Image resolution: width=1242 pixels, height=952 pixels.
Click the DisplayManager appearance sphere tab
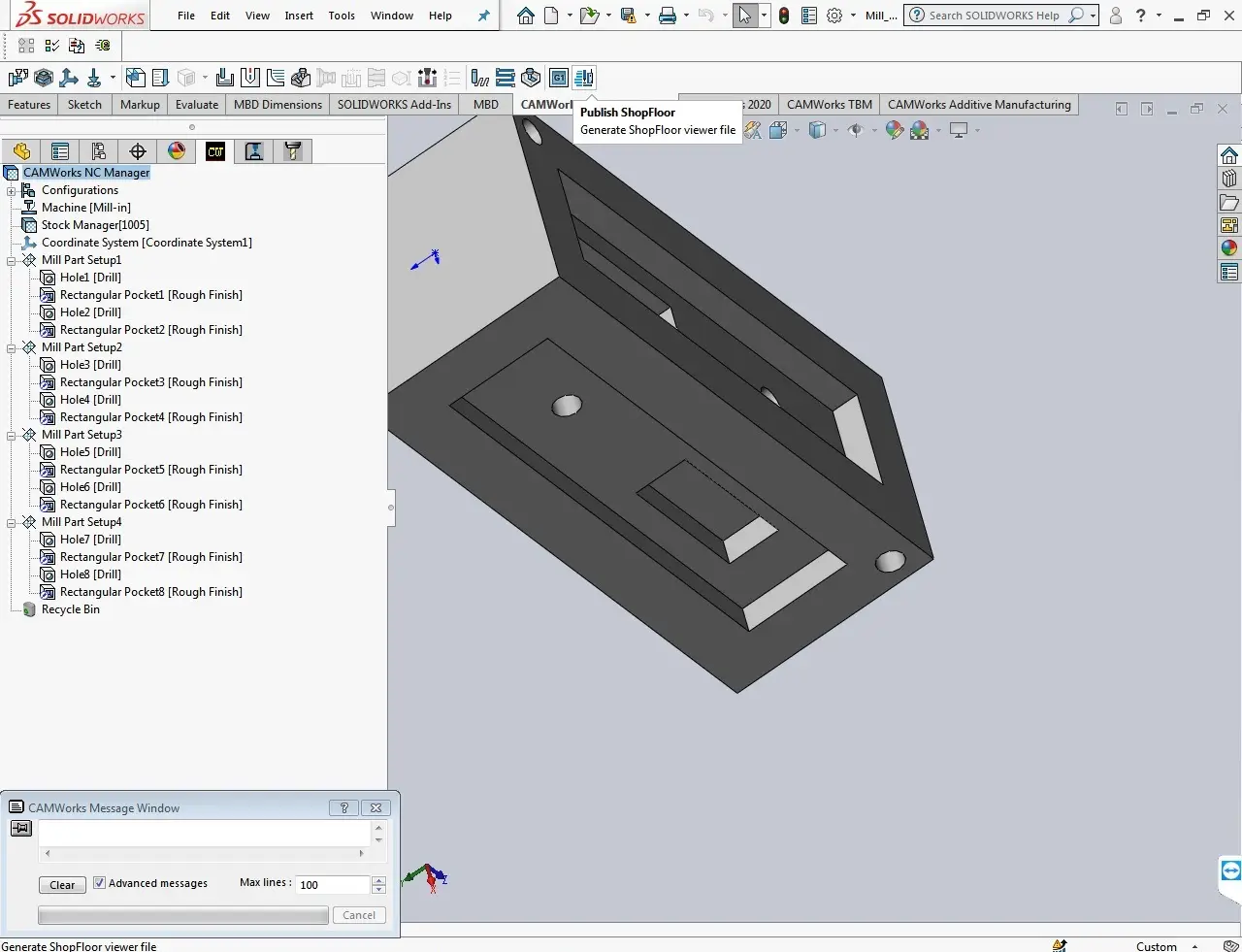tap(177, 150)
